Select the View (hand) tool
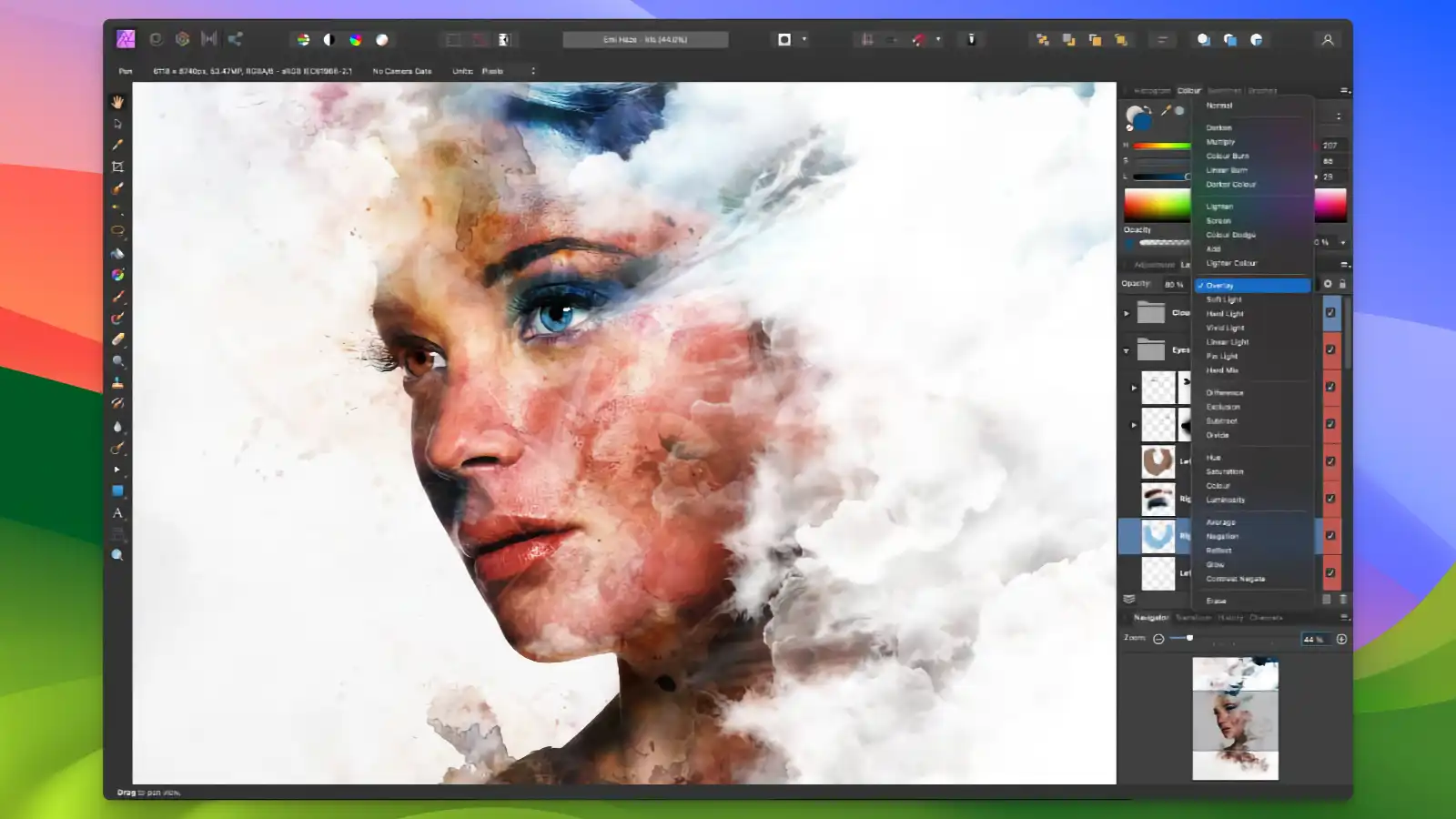This screenshot has width=1456, height=819. click(117, 102)
